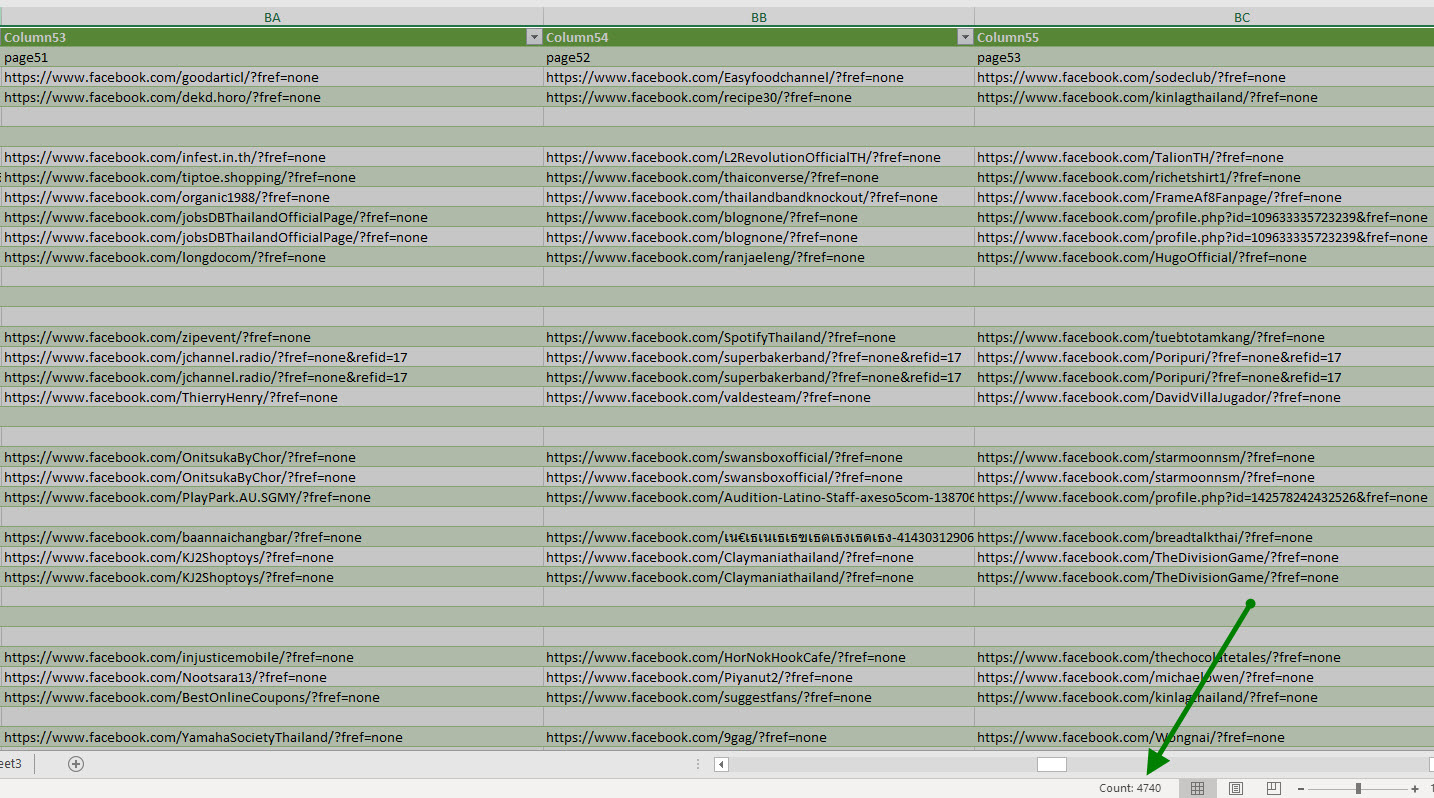Adjust the zoom slider handle
Image resolution: width=1434 pixels, height=798 pixels.
coord(1358,788)
